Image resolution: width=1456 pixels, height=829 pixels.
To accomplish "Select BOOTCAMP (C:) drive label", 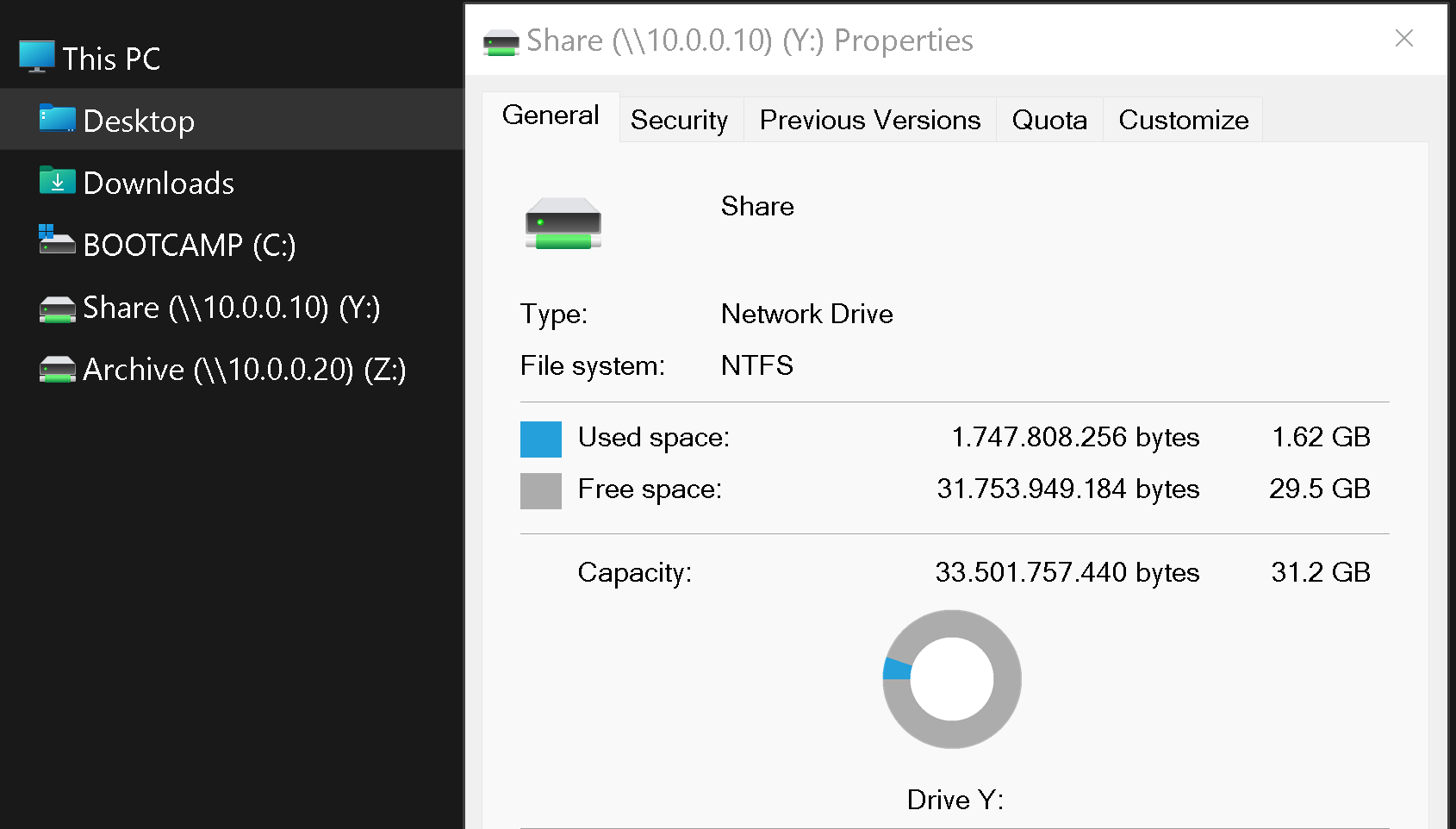I will [x=190, y=246].
